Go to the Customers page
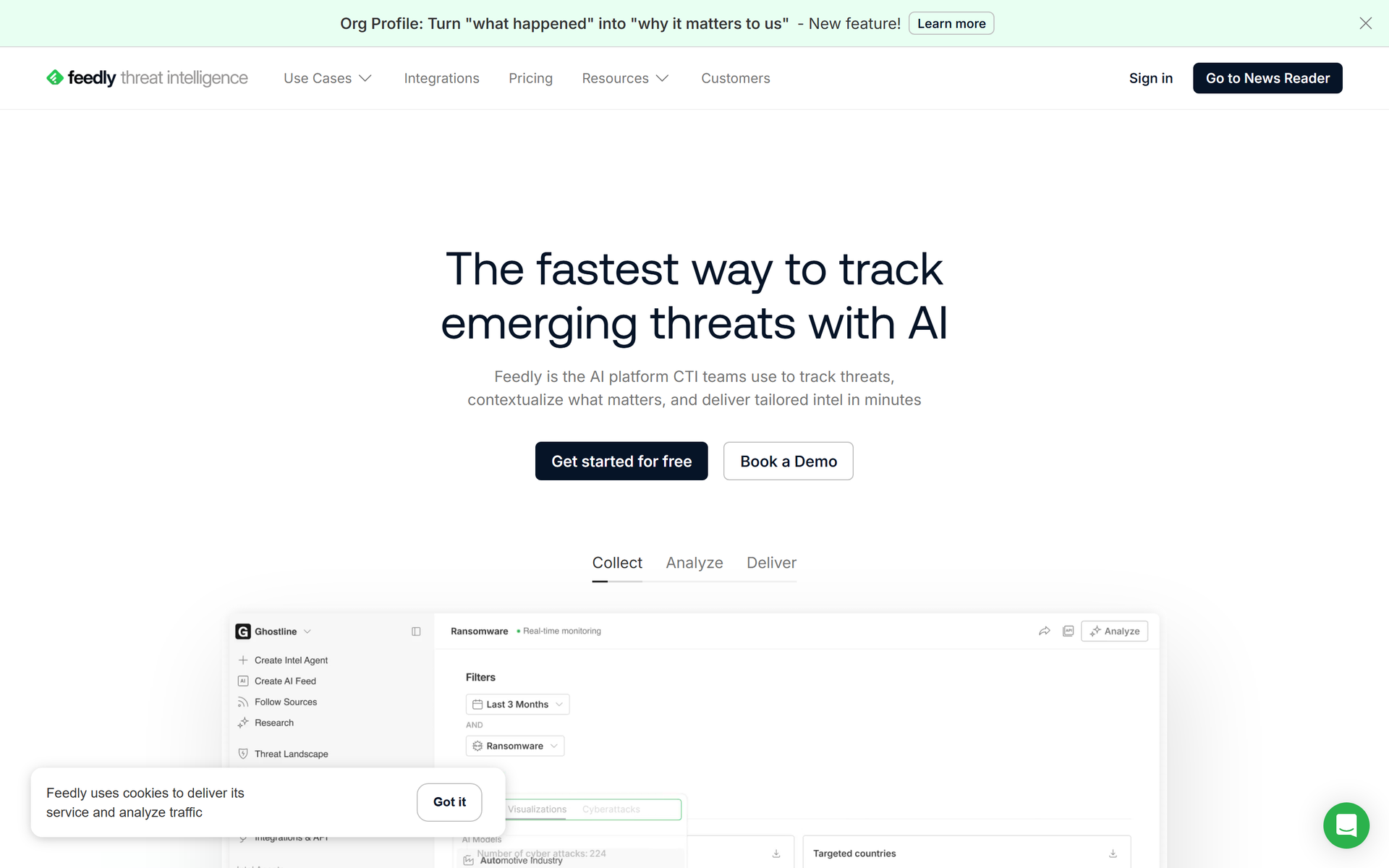This screenshot has height=868, width=1389. click(x=735, y=78)
